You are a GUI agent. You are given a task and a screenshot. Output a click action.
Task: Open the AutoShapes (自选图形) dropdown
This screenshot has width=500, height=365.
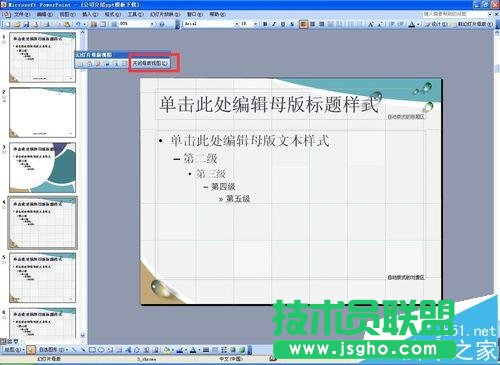(x=53, y=350)
